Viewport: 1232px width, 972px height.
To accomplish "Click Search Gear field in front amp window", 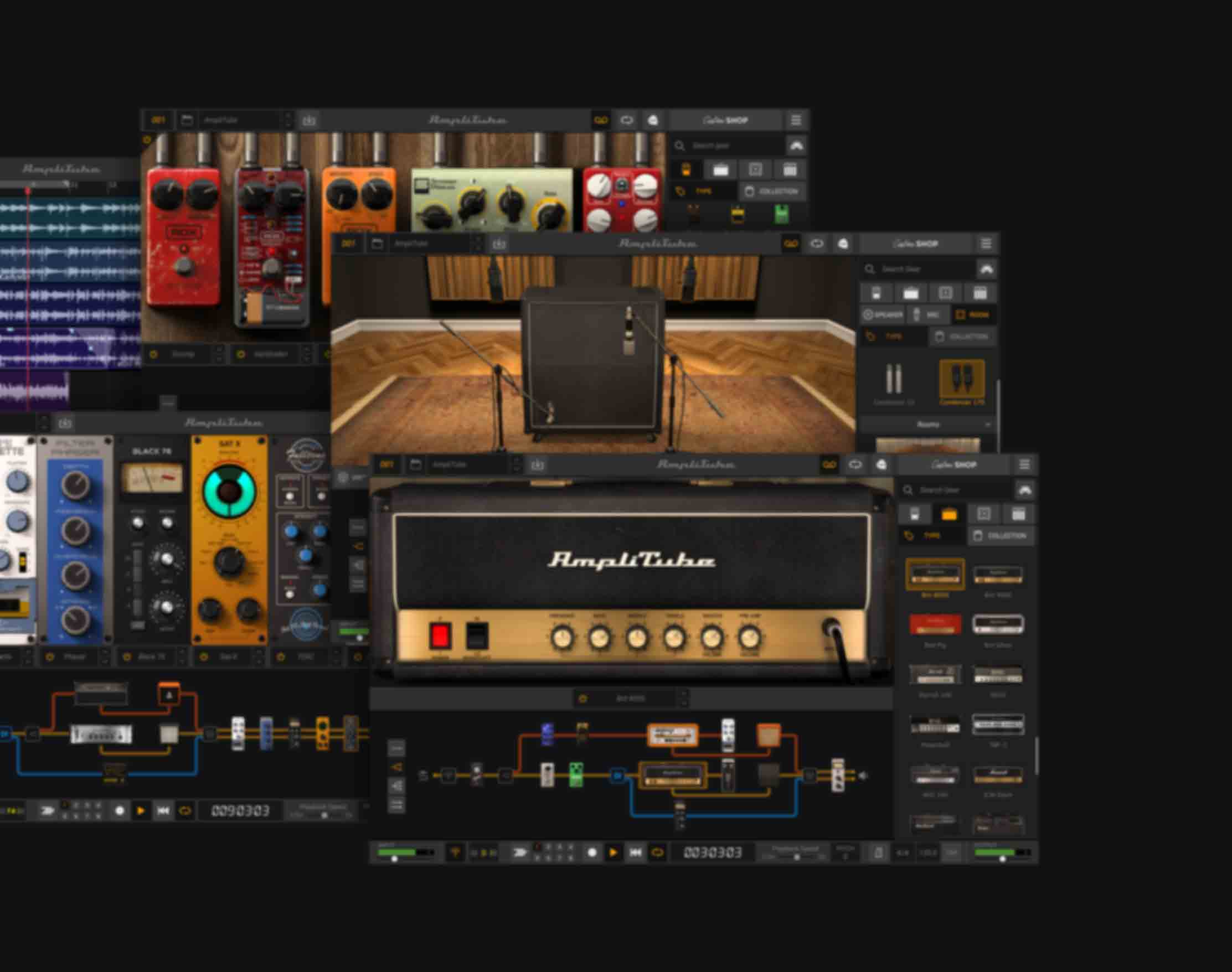I will pos(955,490).
